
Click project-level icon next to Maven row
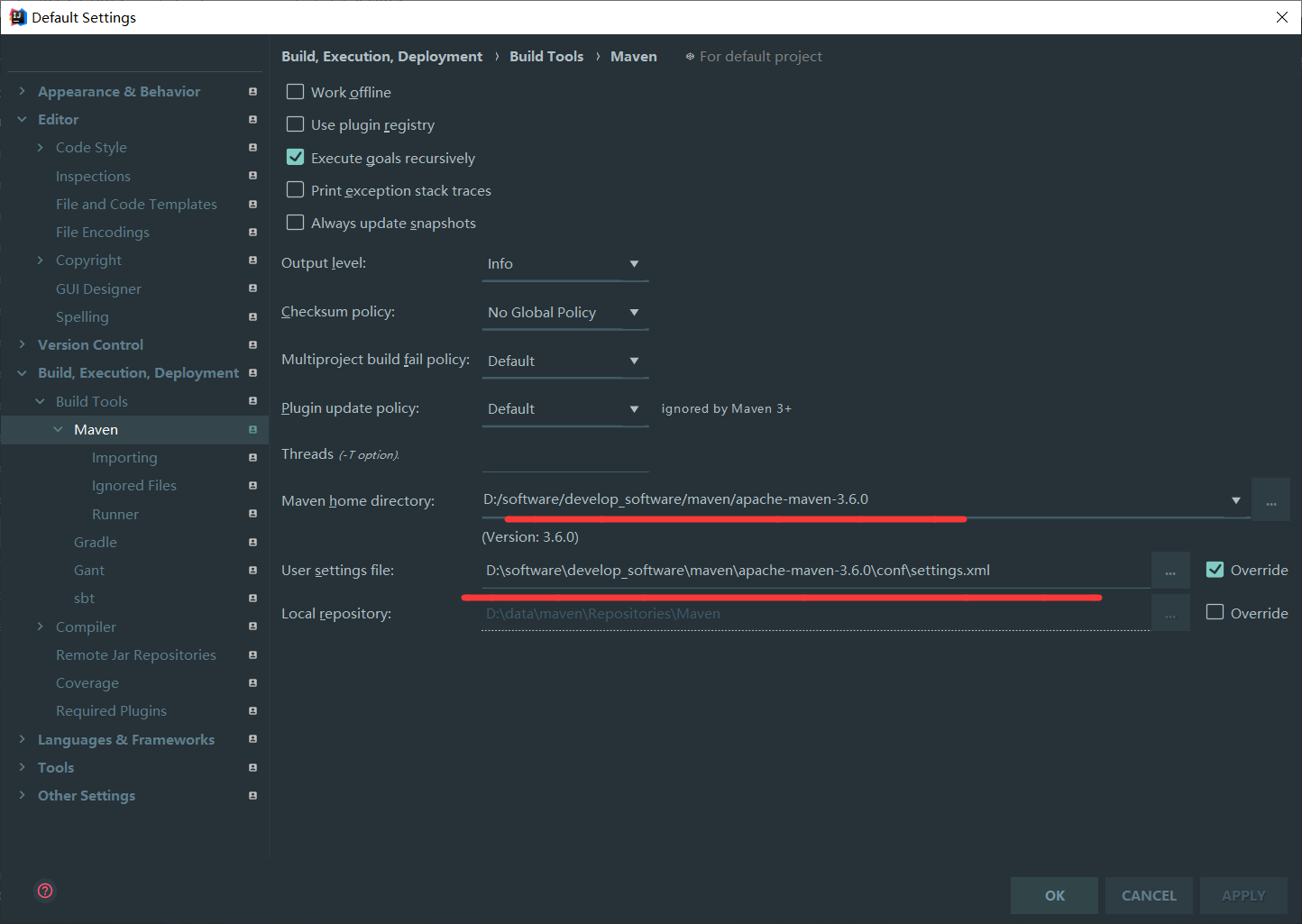252,430
